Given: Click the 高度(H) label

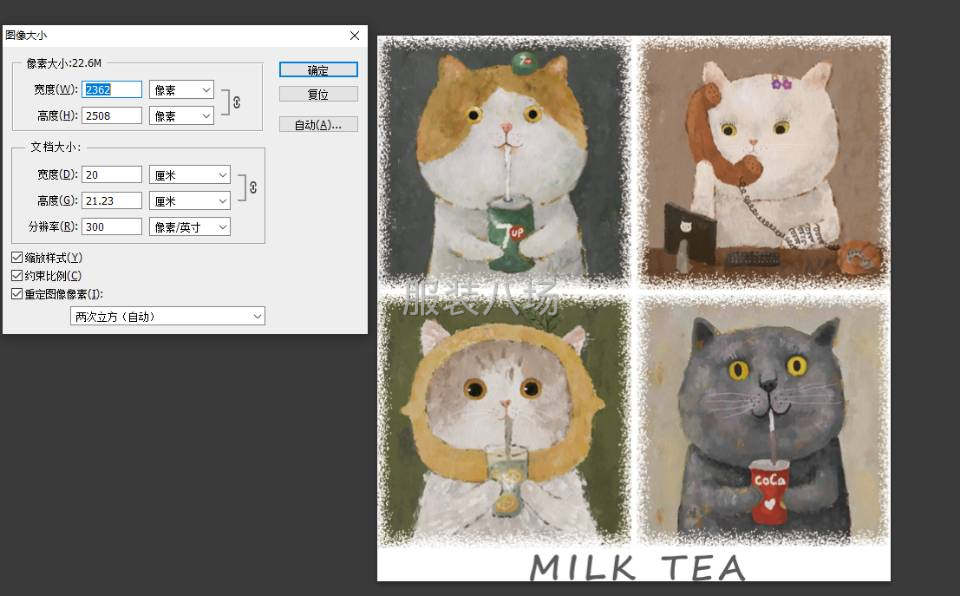Looking at the screenshot, I should [x=58, y=116].
